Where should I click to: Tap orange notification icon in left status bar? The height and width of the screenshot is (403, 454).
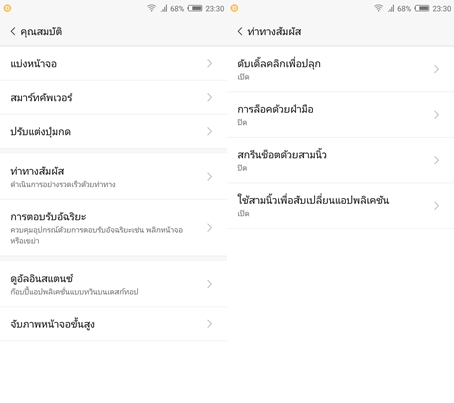click(7, 8)
